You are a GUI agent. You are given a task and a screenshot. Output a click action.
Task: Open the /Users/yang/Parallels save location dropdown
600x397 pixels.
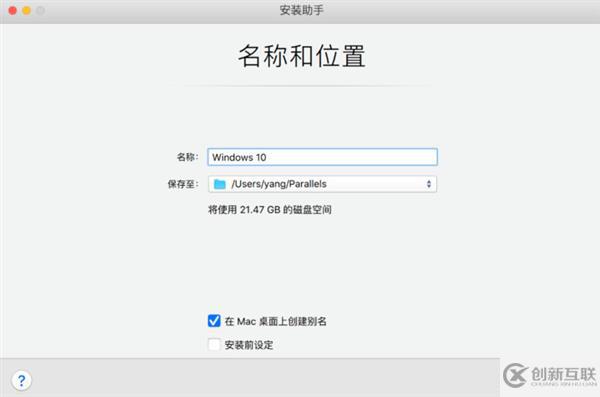322,184
